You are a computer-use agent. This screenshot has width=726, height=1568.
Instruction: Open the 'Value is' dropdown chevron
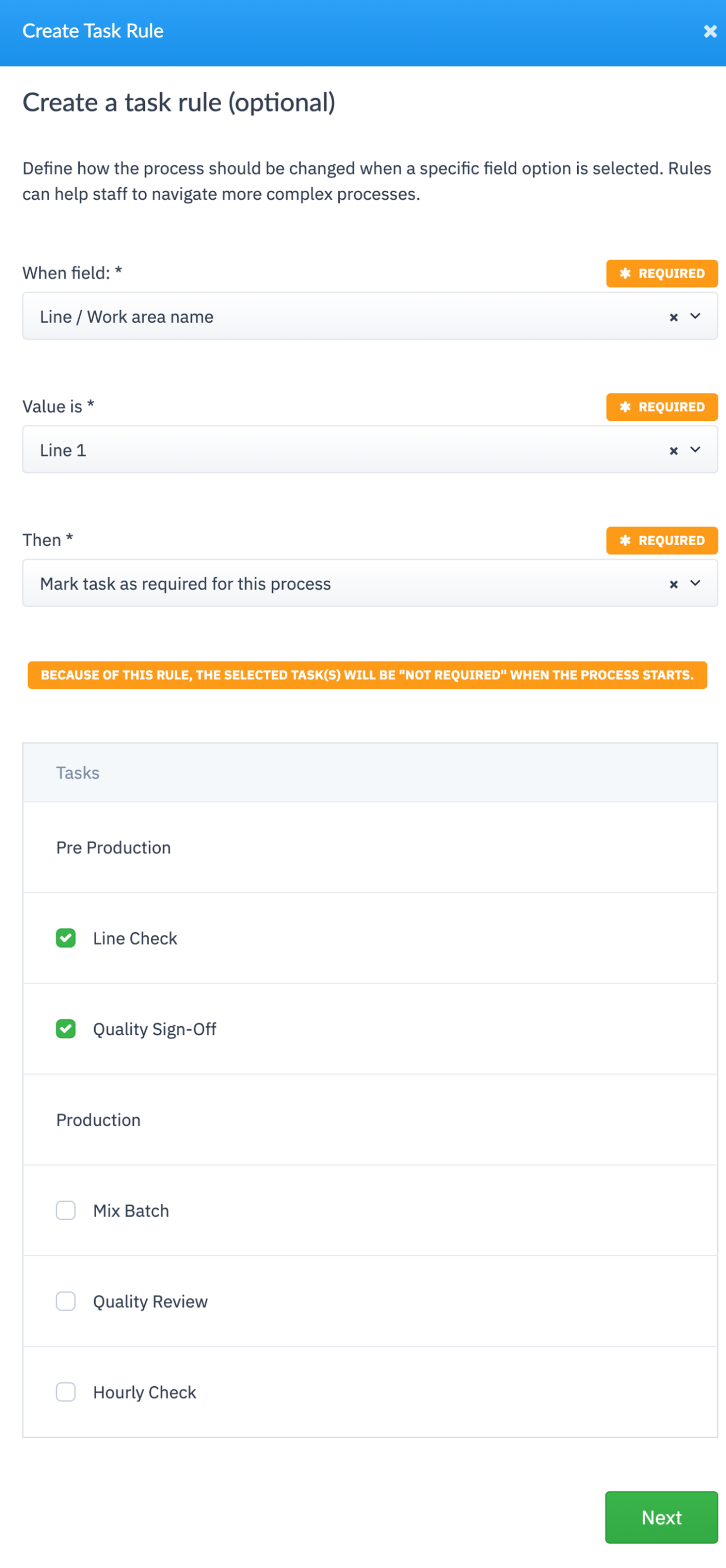[695, 450]
